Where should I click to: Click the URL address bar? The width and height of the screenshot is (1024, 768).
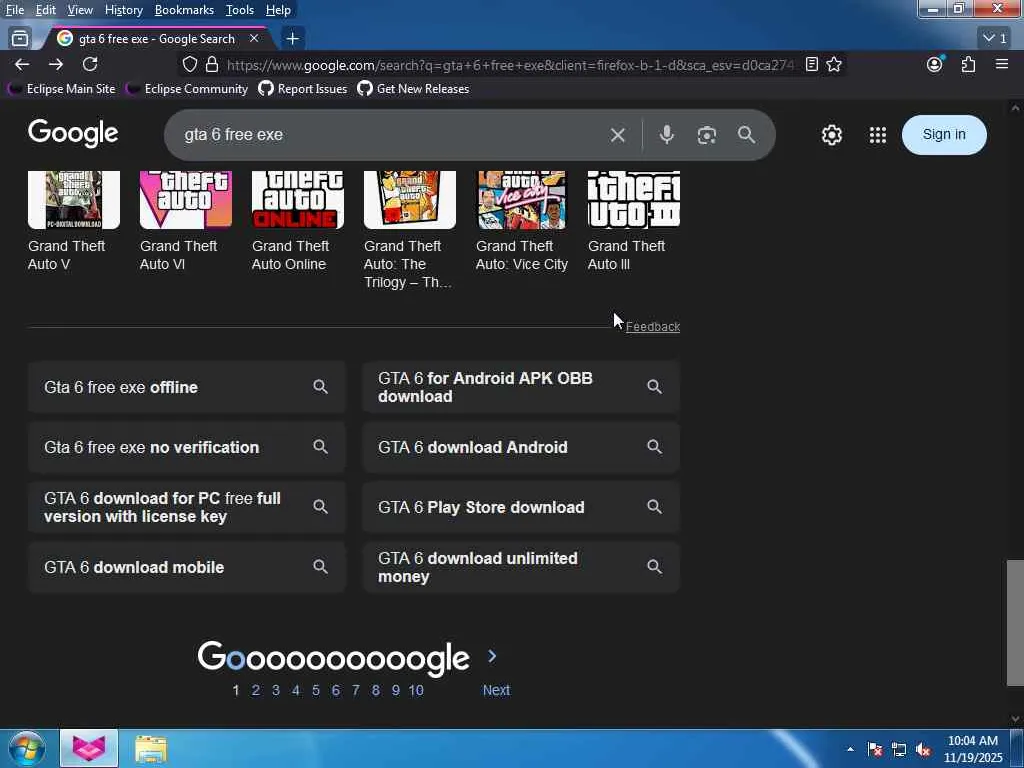[509, 65]
